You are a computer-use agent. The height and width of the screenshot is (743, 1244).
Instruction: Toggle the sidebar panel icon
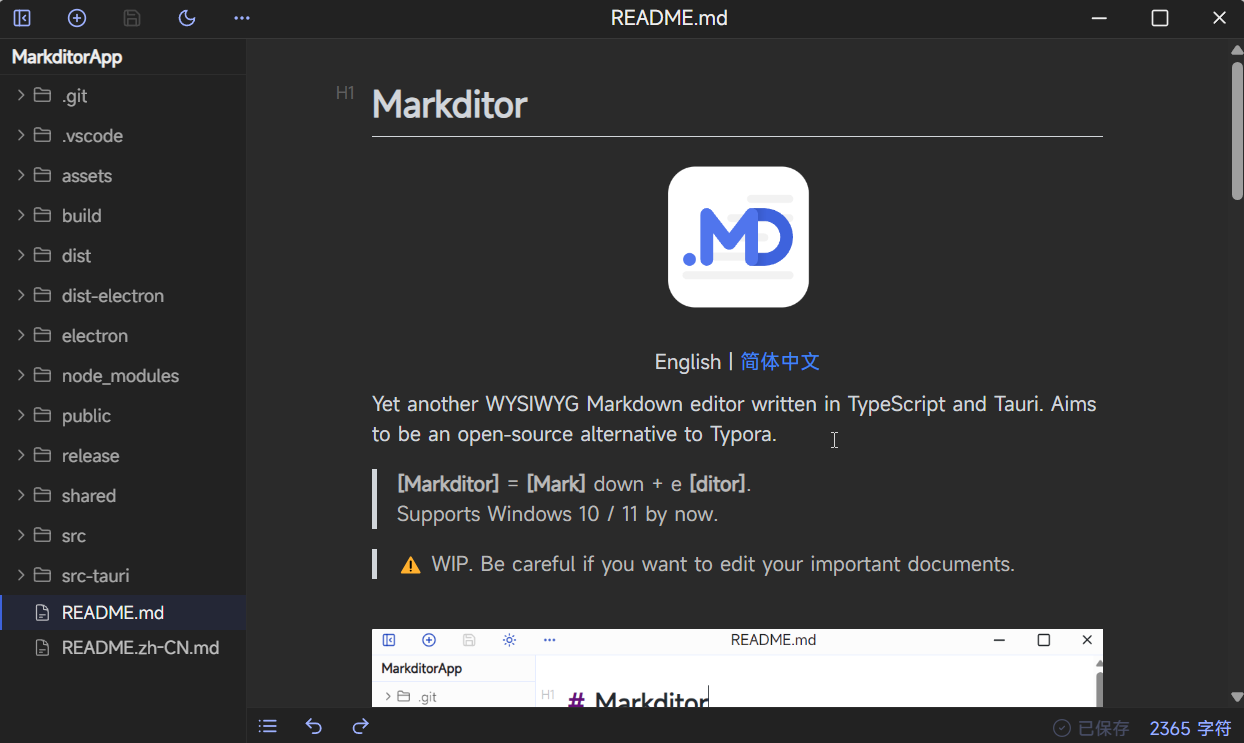22,18
